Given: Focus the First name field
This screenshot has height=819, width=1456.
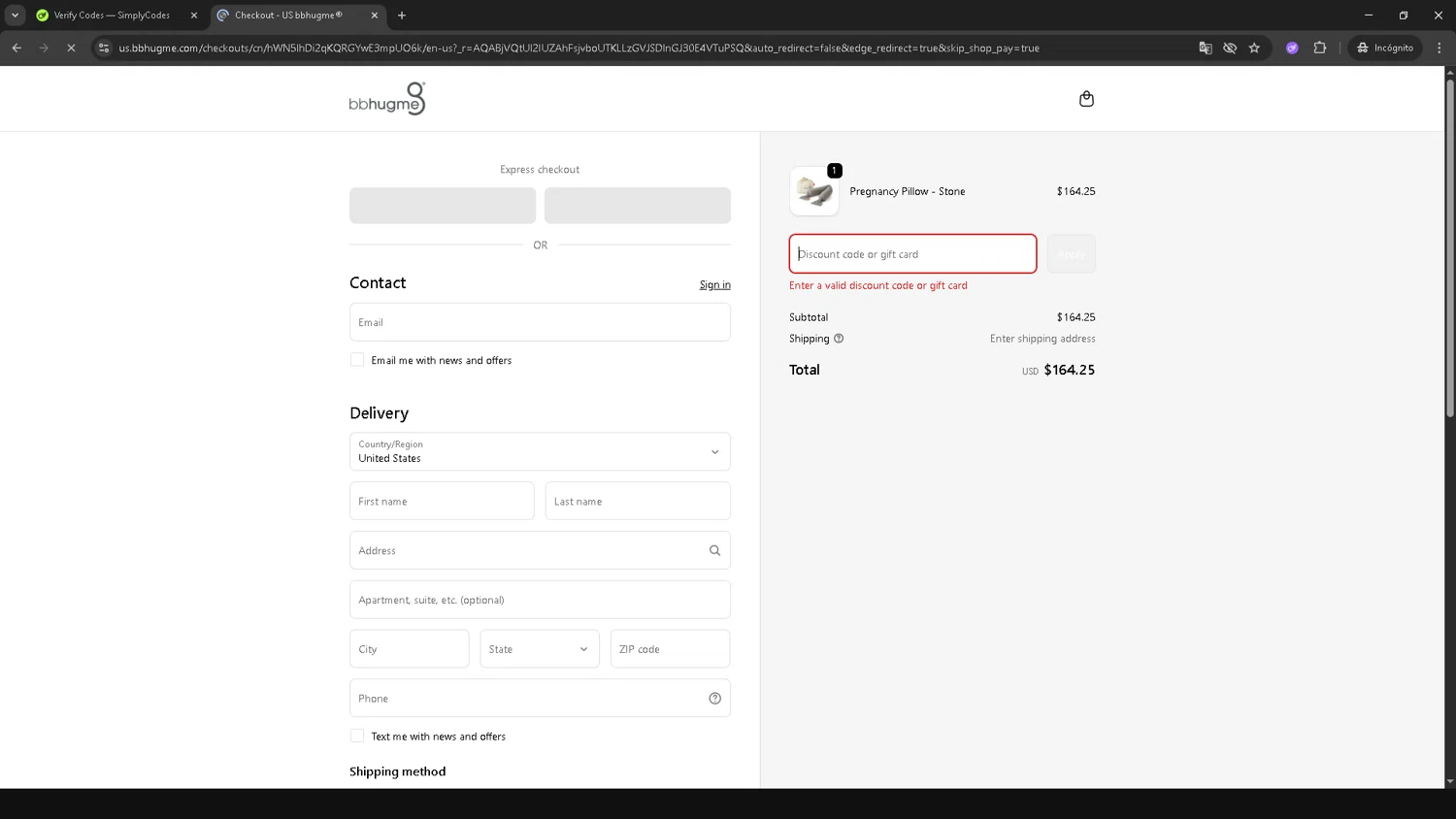Looking at the screenshot, I should click(442, 501).
